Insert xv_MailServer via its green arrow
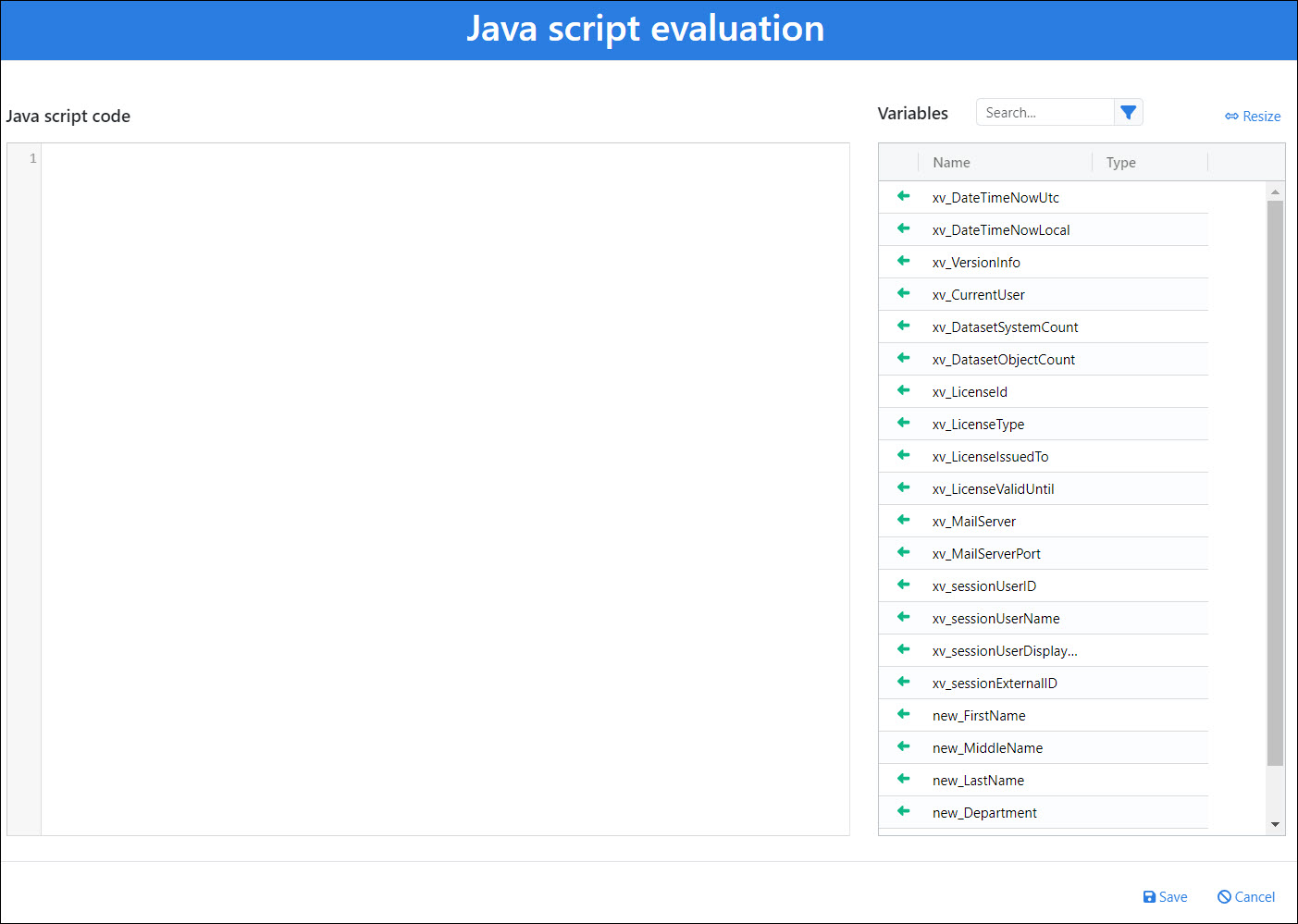 click(x=903, y=520)
